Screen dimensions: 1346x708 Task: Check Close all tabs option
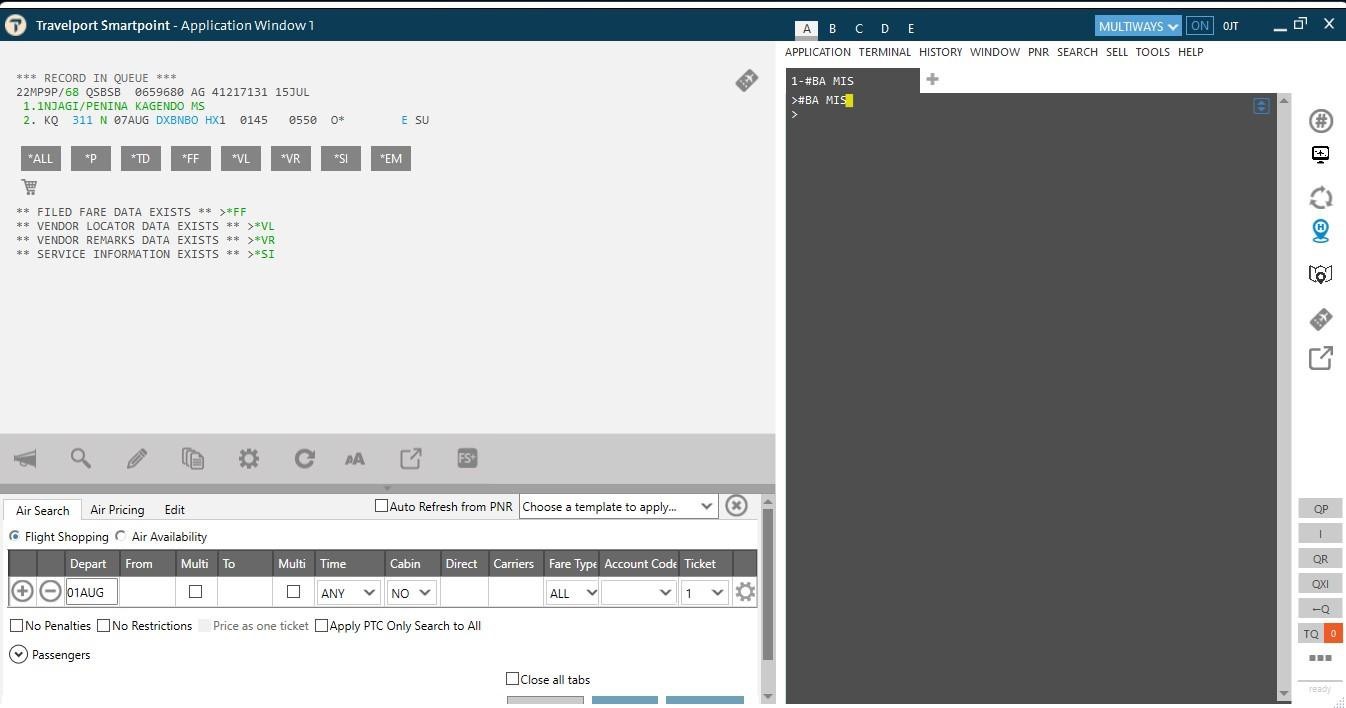pyautogui.click(x=512, y=679)
